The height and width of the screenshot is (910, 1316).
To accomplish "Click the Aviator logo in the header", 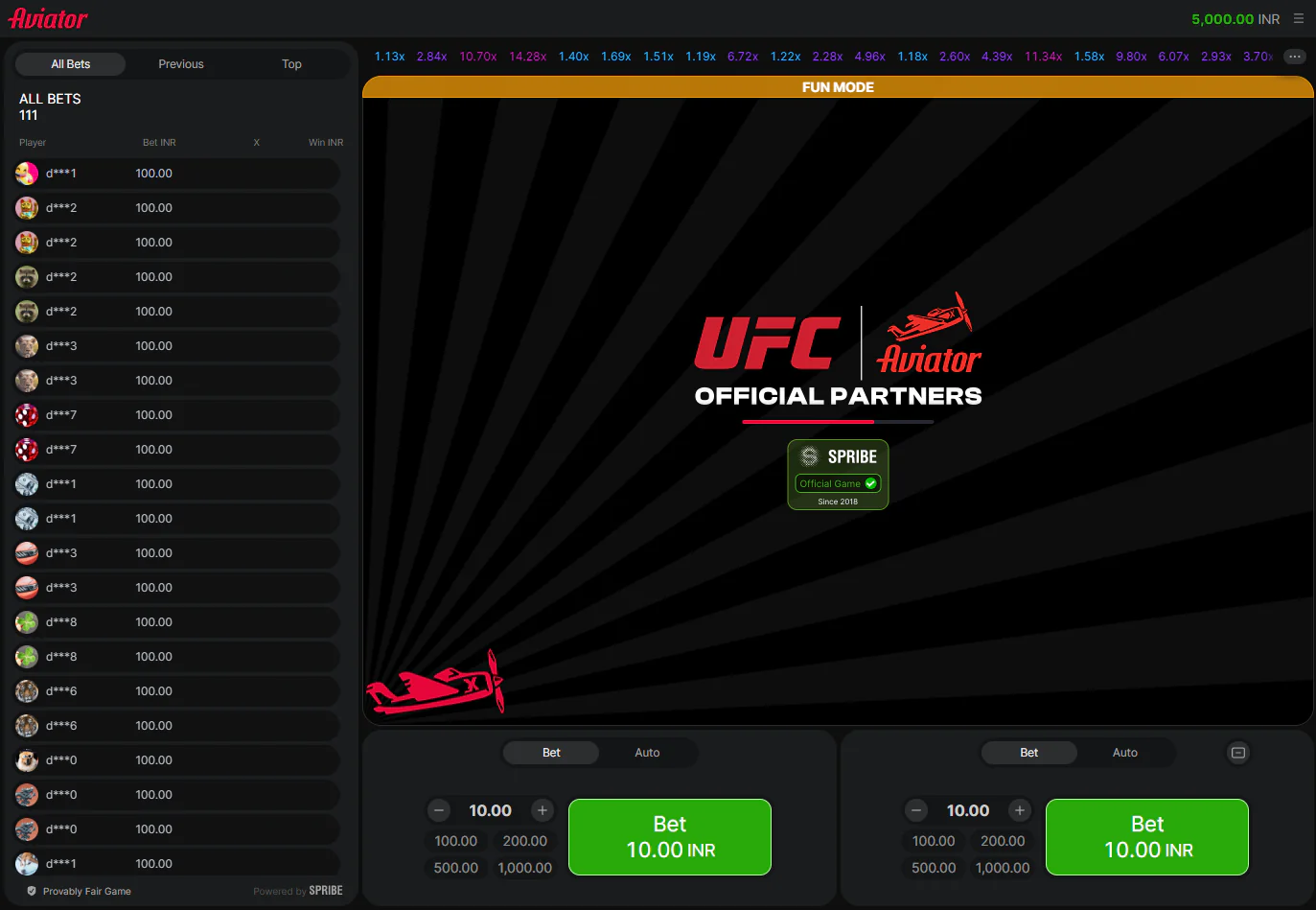I will [x=48, y=18].
